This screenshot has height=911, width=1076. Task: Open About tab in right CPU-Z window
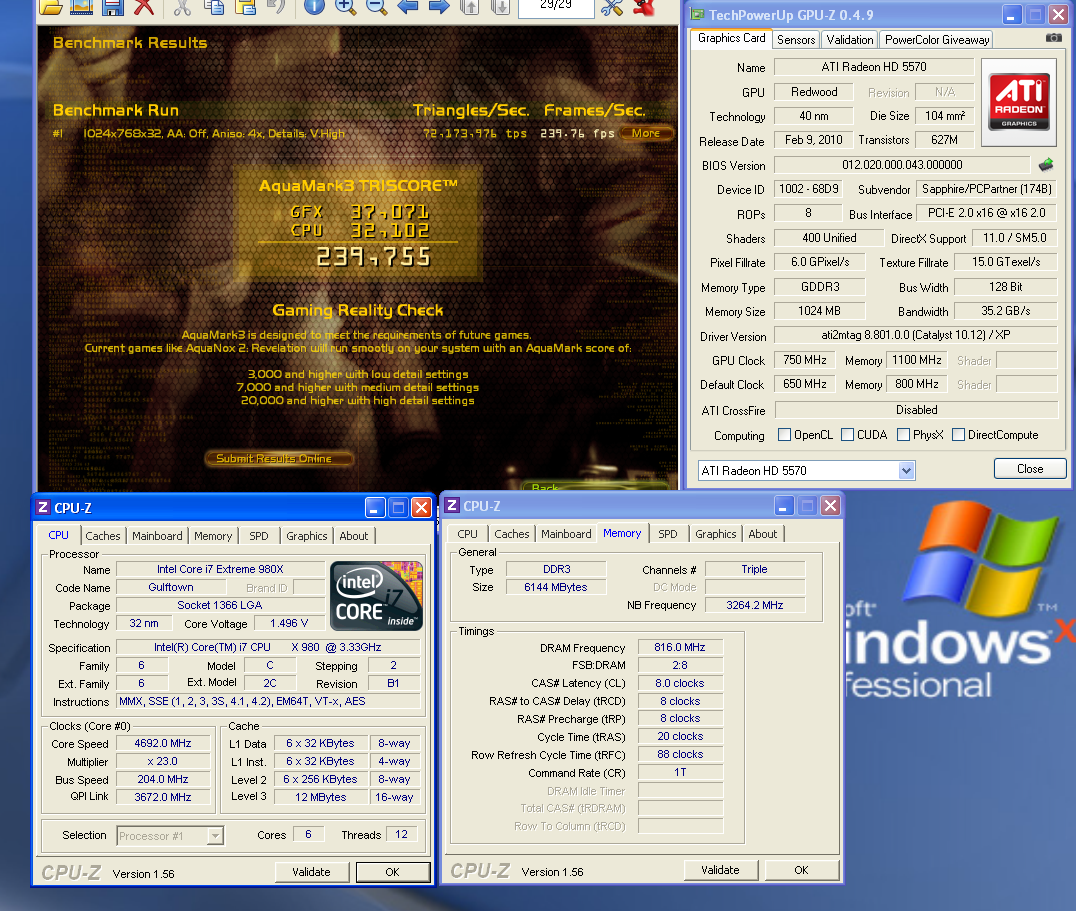762,534
